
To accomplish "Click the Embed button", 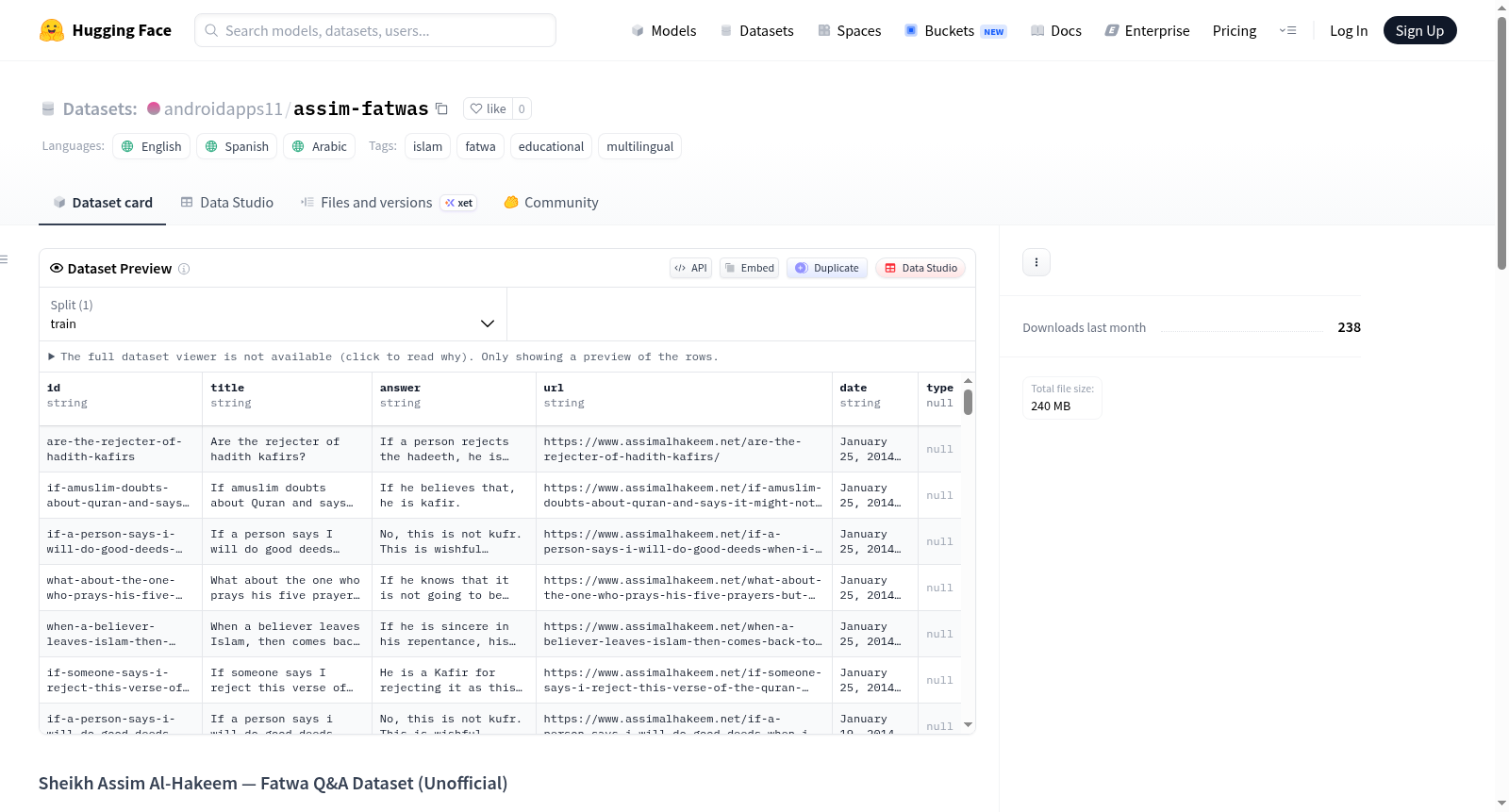I will pyautogui.click(x=750, y=268).
